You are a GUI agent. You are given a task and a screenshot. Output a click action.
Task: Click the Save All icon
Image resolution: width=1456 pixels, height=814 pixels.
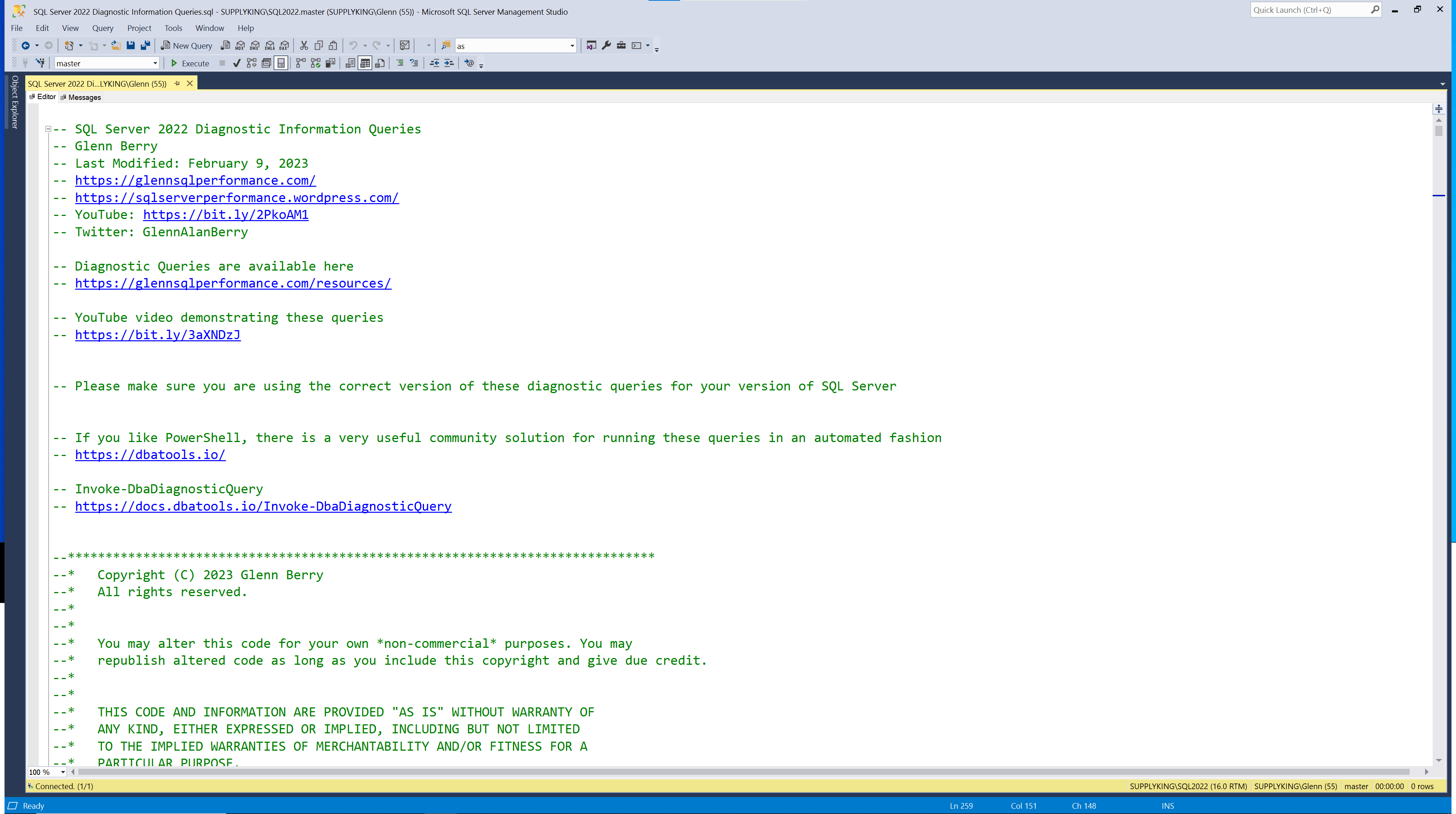tap(145, 46)
